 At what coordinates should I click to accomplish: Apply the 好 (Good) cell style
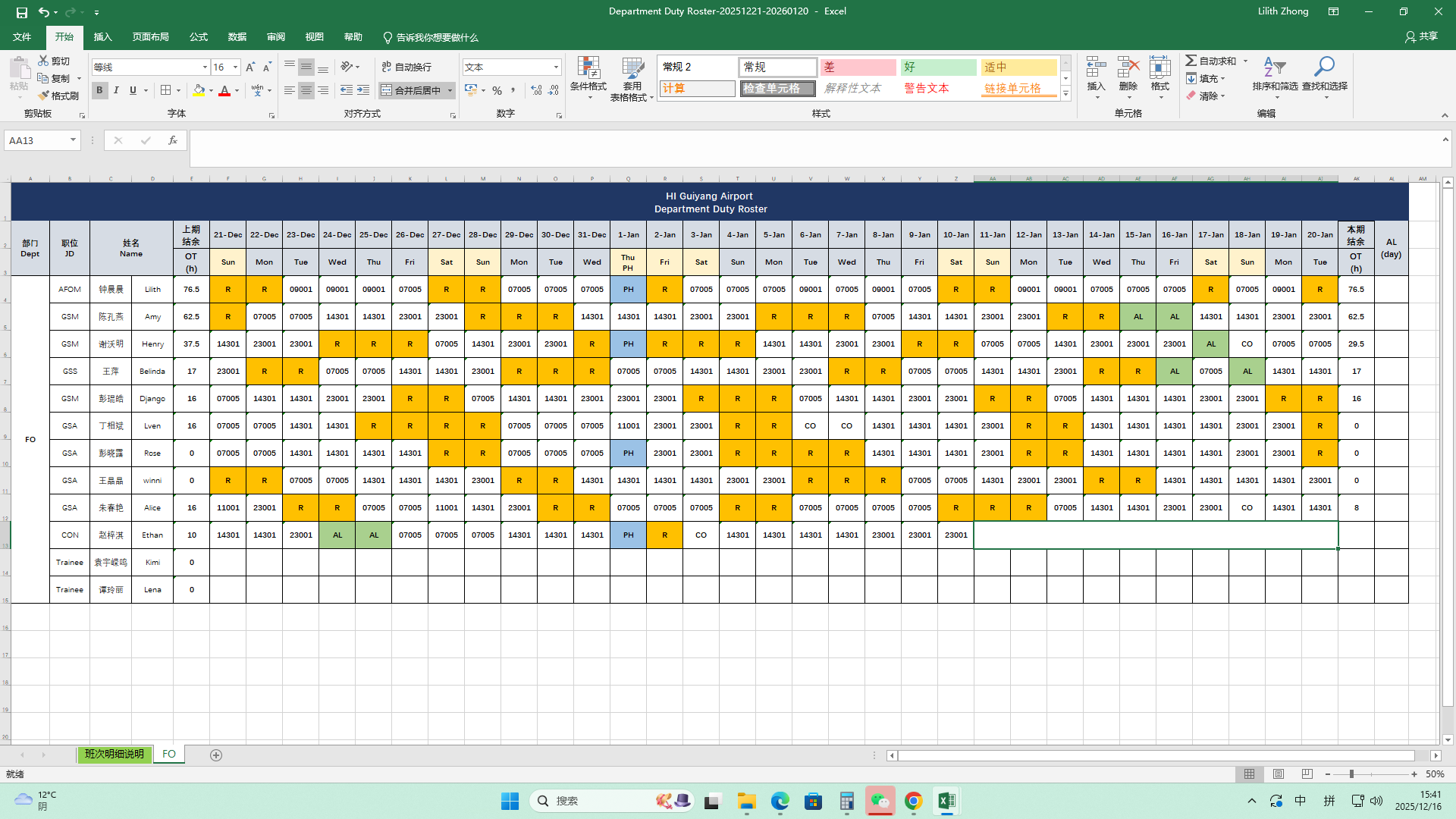pyautogui.click(x=938, y=67)
